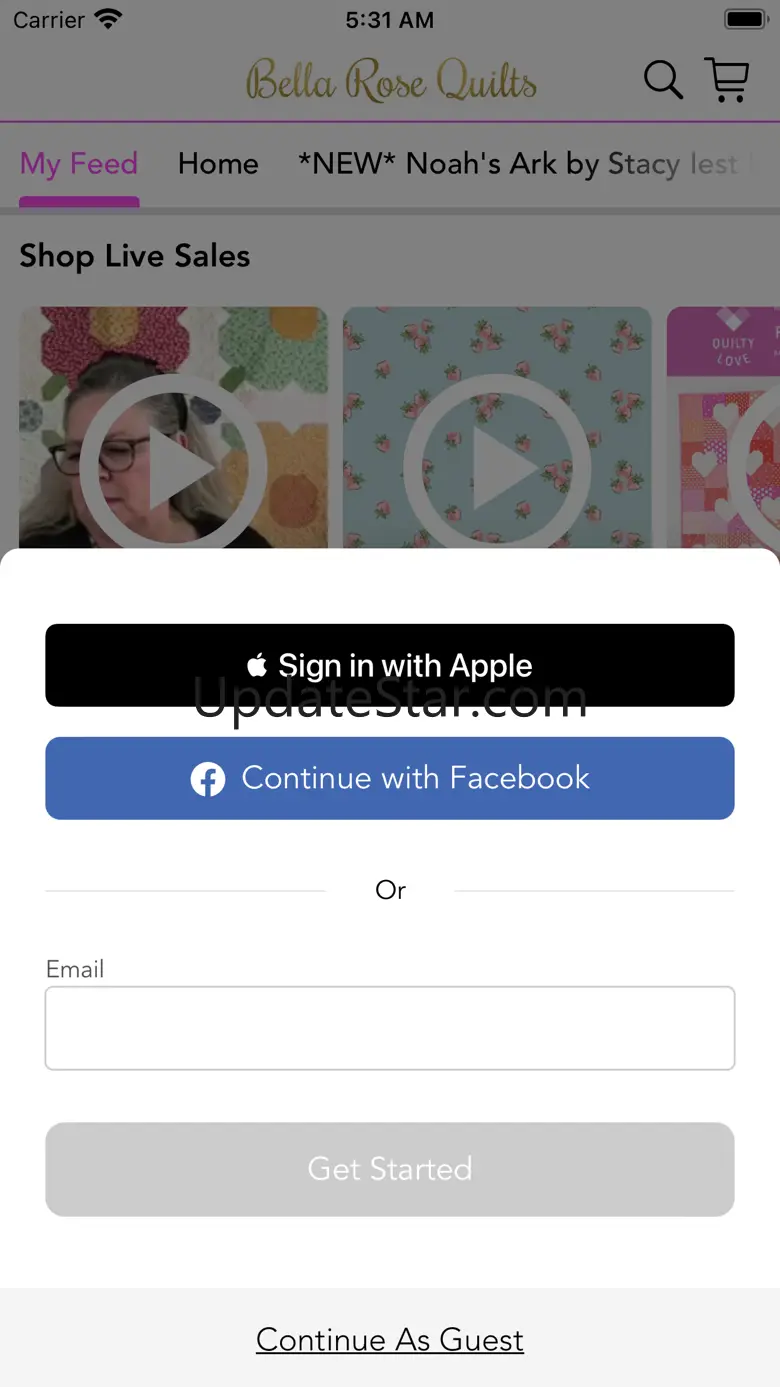780x1387 pixels.
Task: Play the first live sale video
Action: [x=173, y=428]
